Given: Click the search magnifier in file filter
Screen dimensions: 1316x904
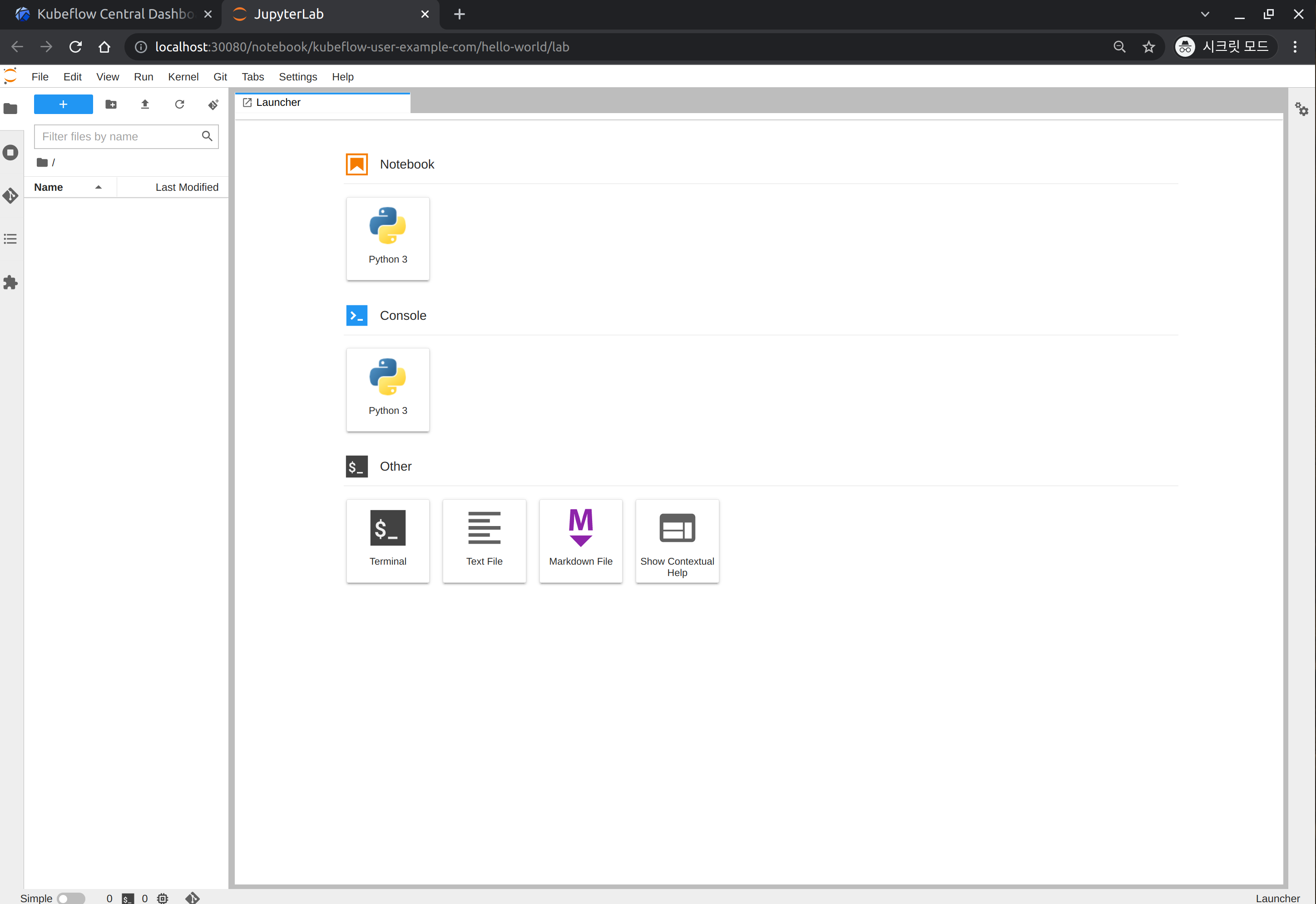Looking at the screenshot, I should click(x=207, y=136).
